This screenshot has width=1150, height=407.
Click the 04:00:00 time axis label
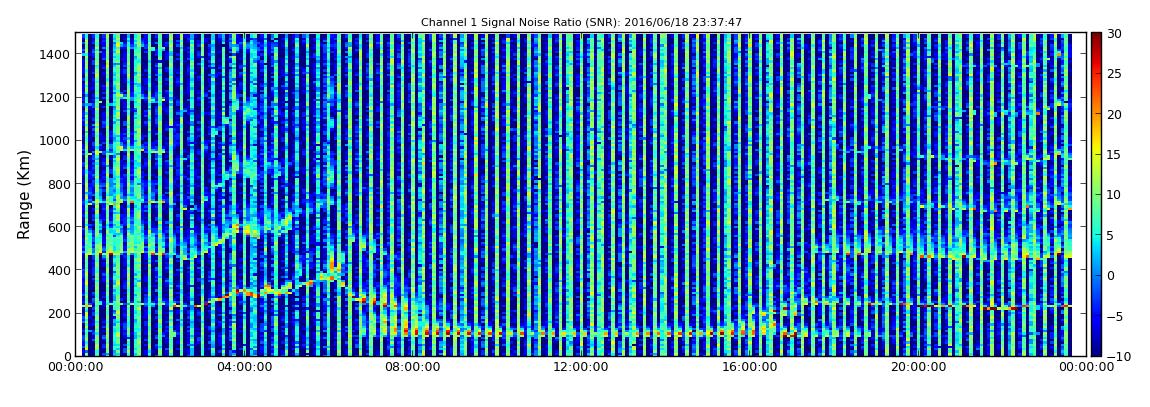click(x=243, y=367)
